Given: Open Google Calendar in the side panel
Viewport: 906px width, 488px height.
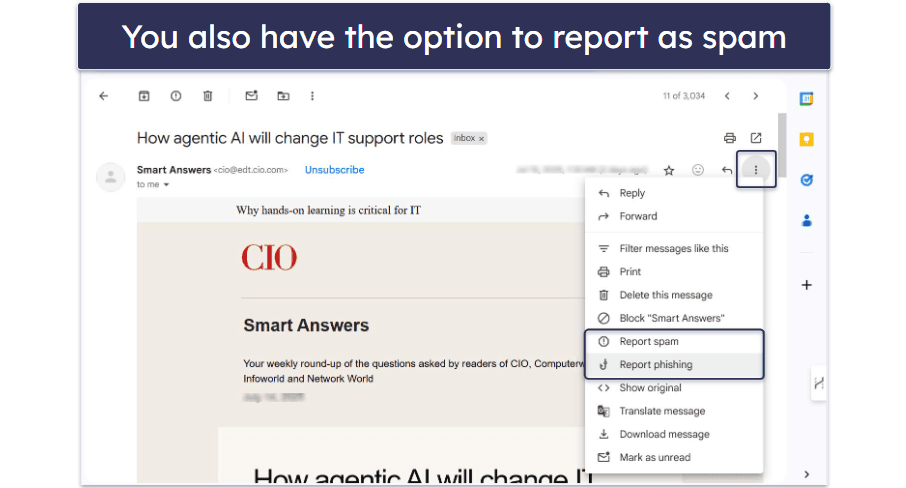Looking at the screenshot, I should pyautogui.click(x=807, y=99).
